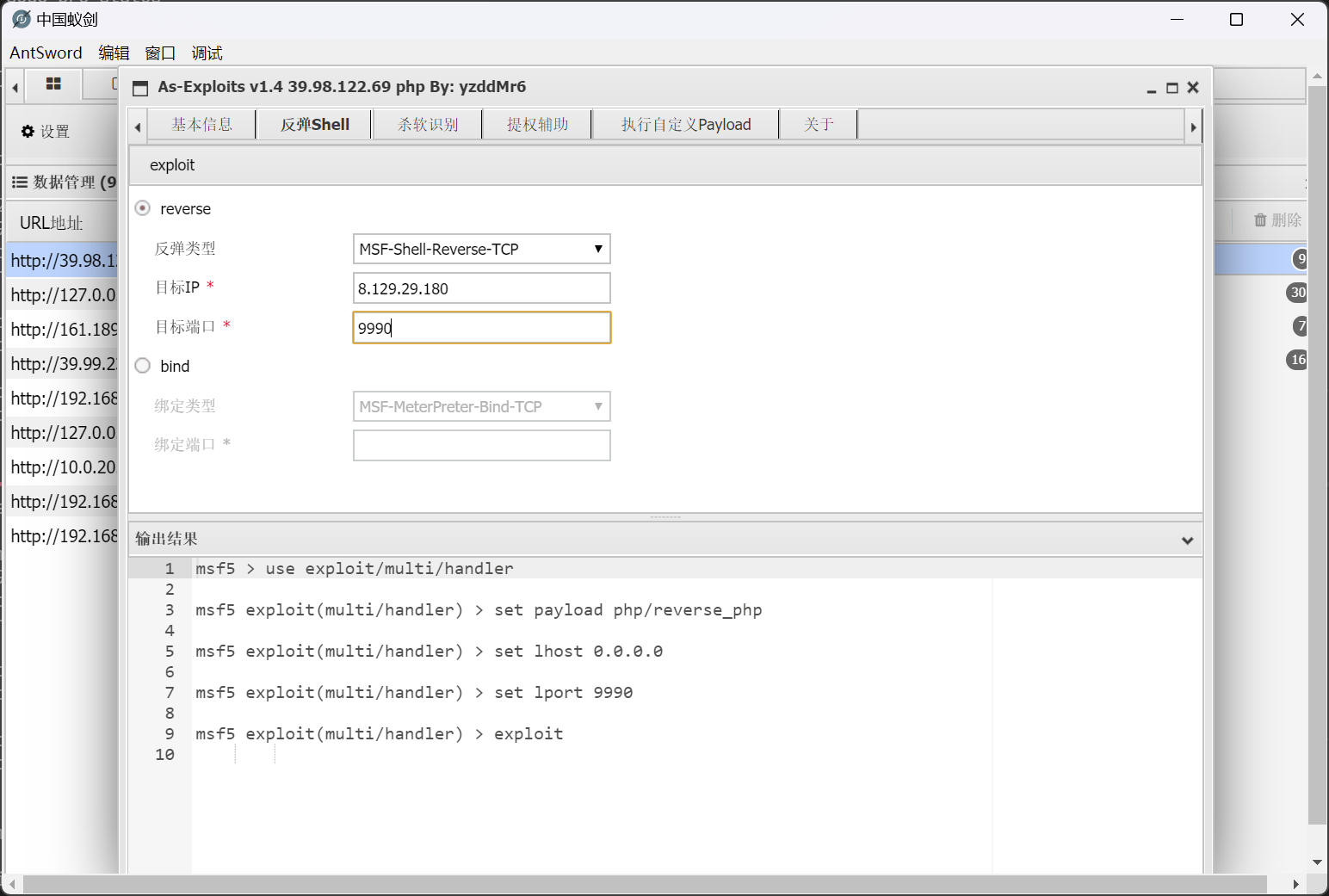Click the data management list icon
Image resolution: width=1329 pixels, height=896 pixels.
pos(19,182)
